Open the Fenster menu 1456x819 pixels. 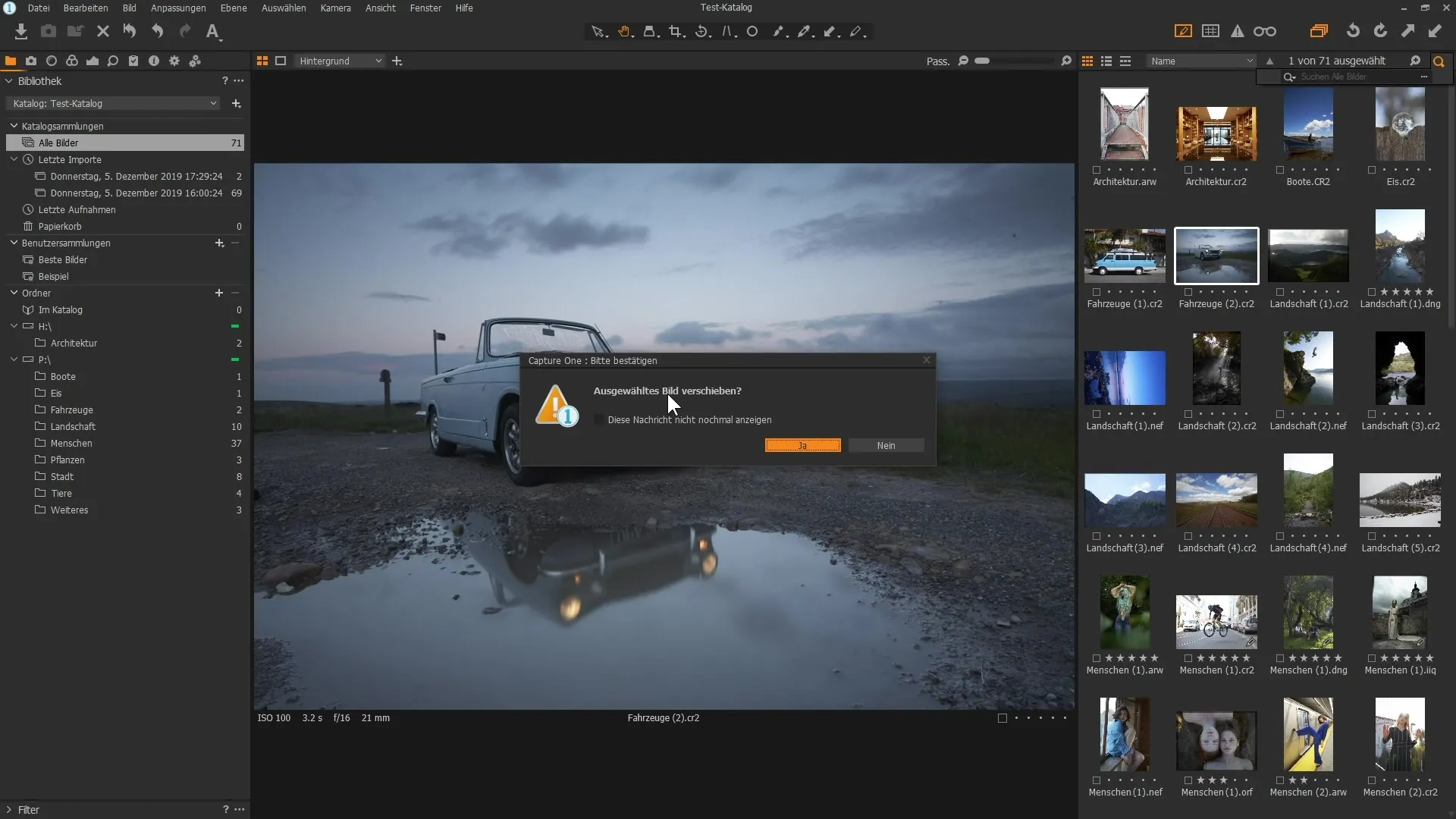click(x=425, y=8)
